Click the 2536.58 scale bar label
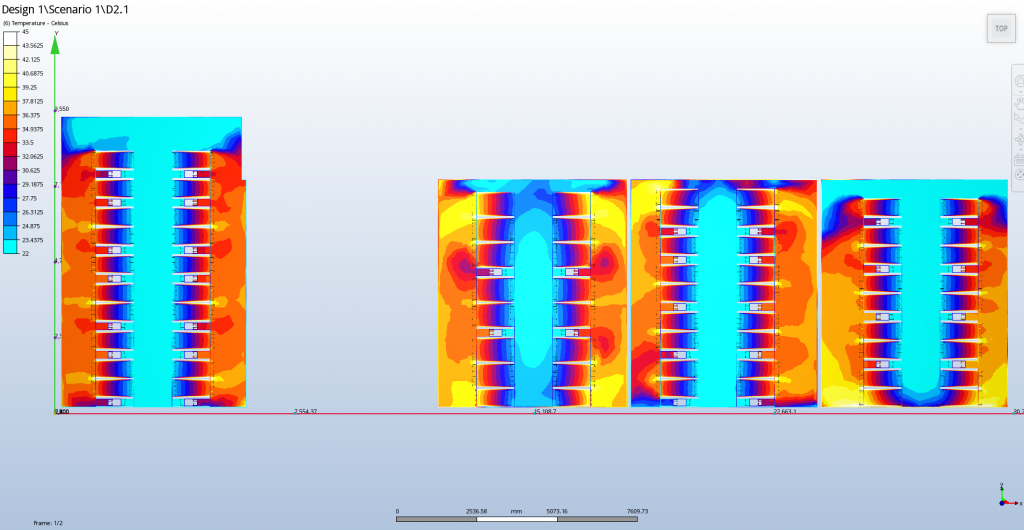 pyautogui.click(x=477, y=512)
